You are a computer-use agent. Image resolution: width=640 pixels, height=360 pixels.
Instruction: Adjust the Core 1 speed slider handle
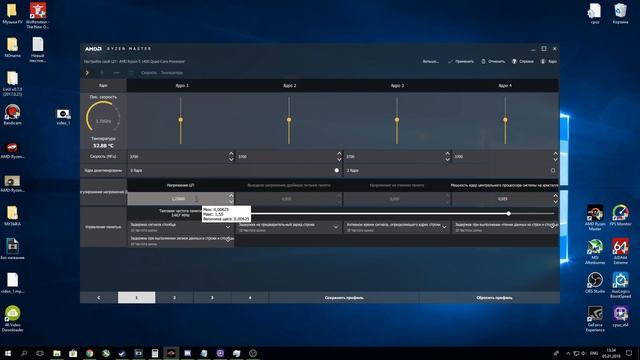(180, 120)
